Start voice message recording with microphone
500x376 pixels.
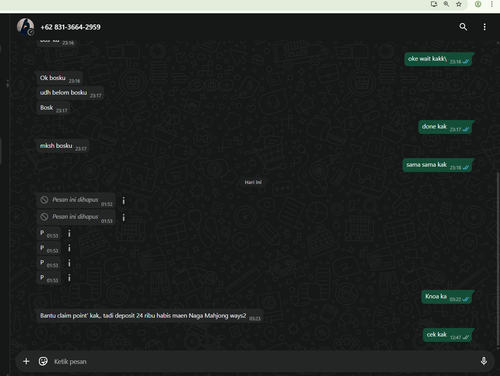(x=484, y=361)
